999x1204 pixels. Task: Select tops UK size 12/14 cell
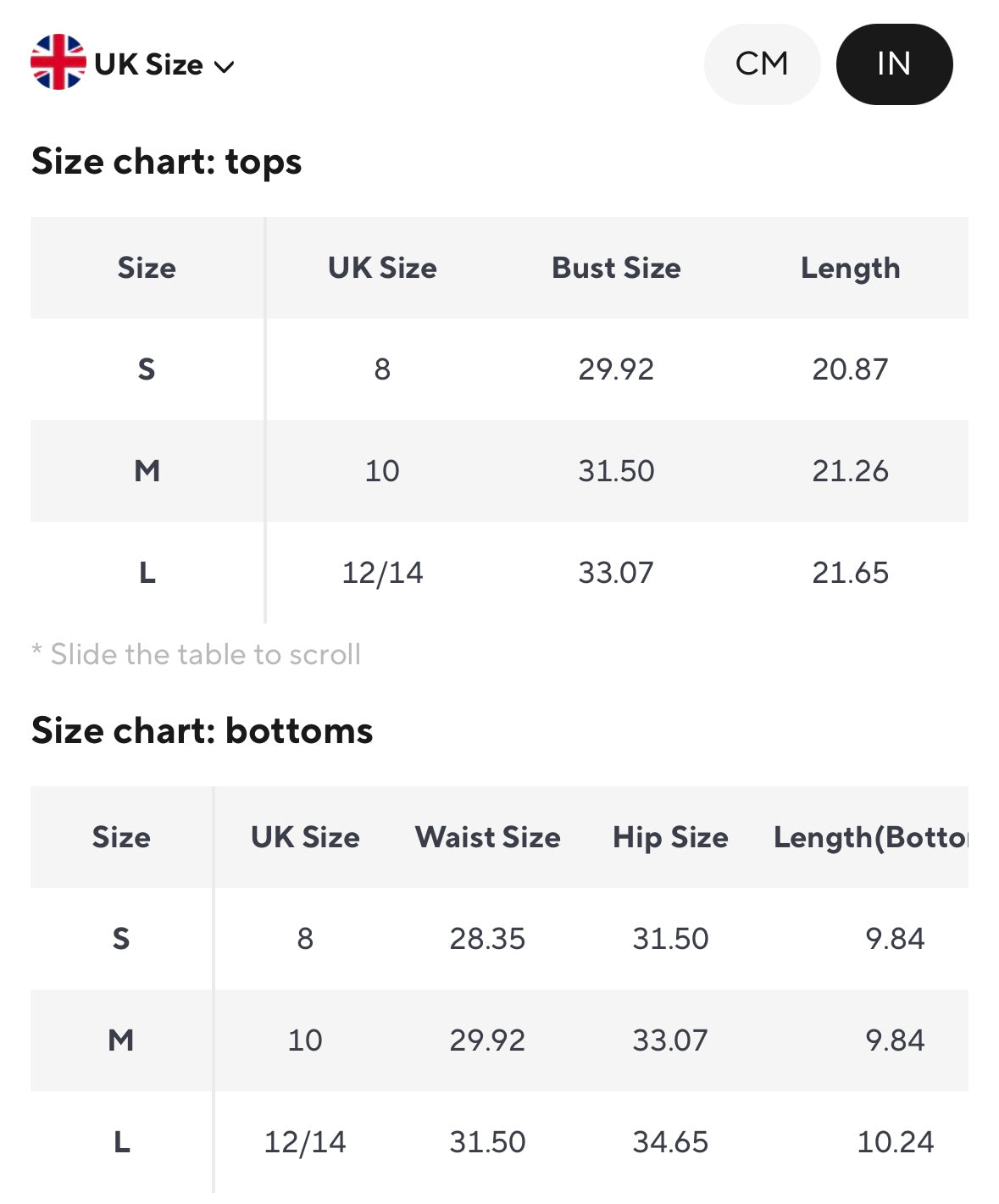[382, 573]
